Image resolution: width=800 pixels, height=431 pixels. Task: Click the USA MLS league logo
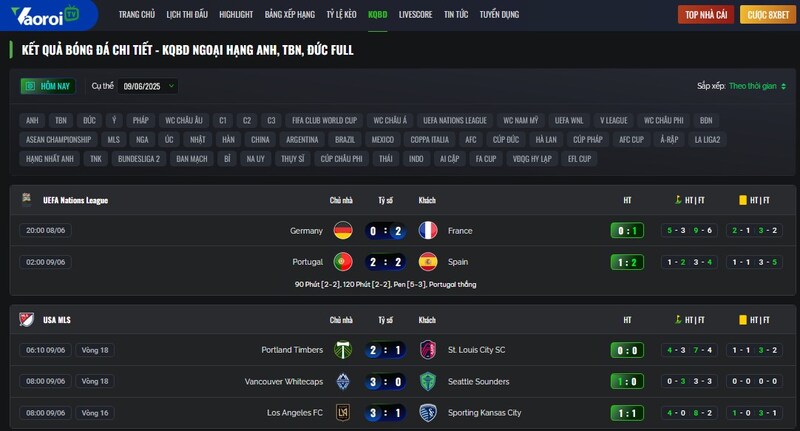pos(27,320)
